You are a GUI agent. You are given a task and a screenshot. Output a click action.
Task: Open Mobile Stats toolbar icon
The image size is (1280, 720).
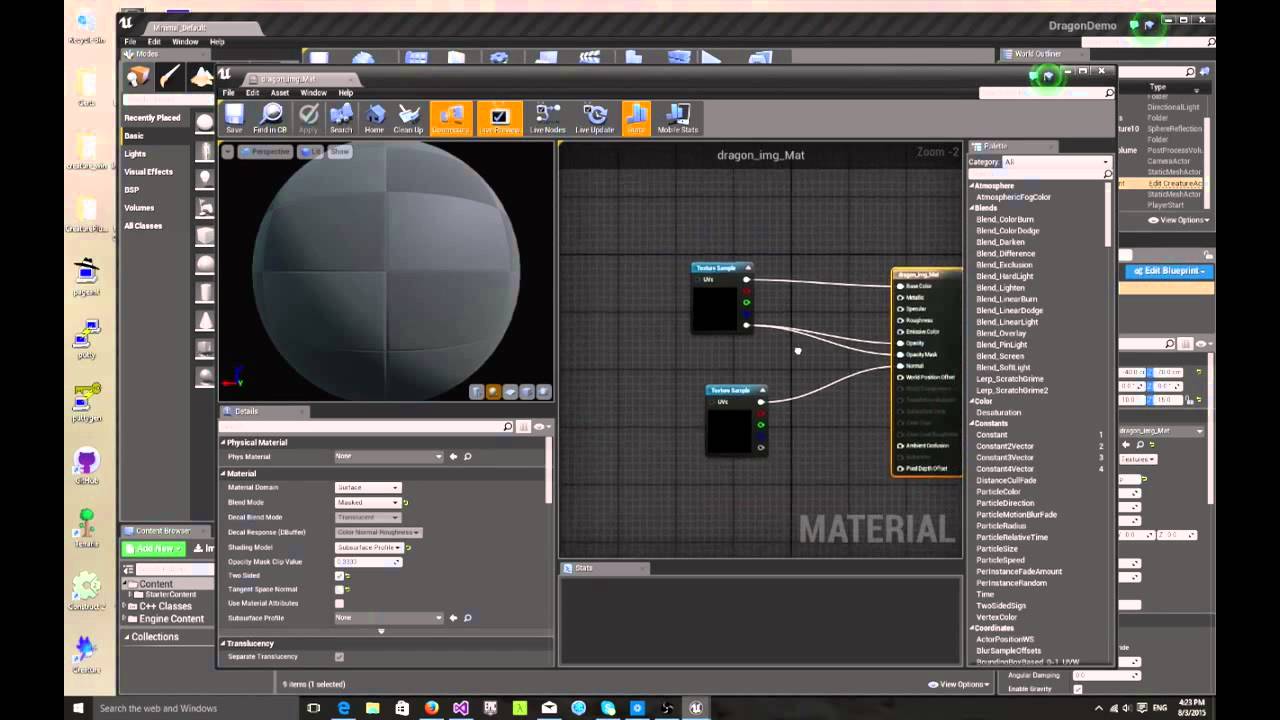click(677, 118)
